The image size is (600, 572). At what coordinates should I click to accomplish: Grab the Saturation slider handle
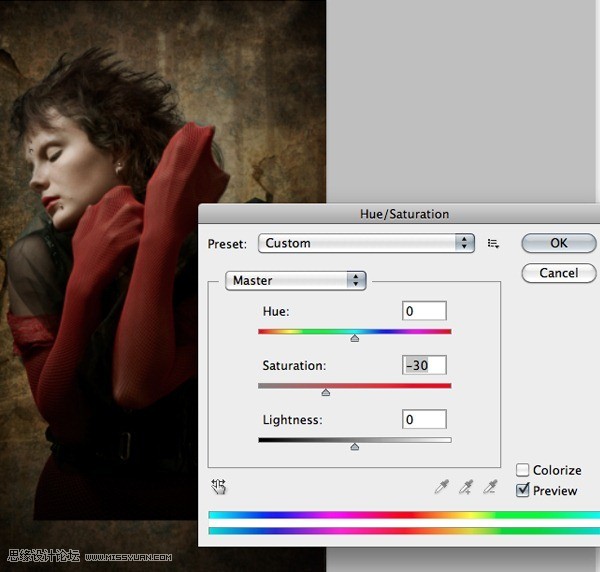pyautogui.click(x=326, y=393)
